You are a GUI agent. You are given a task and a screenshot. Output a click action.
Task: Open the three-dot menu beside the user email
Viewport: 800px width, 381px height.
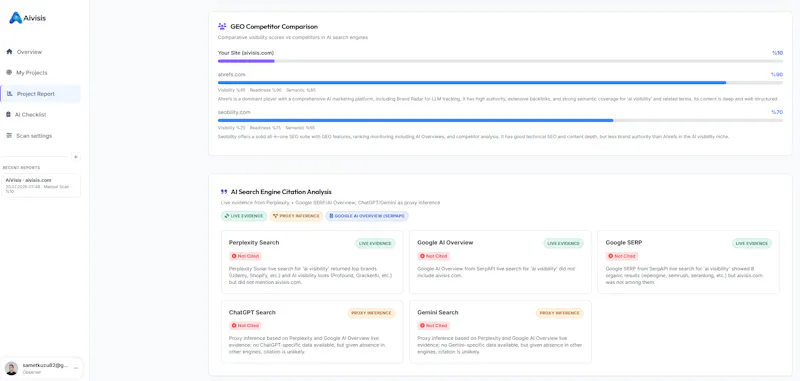point(76,368)
